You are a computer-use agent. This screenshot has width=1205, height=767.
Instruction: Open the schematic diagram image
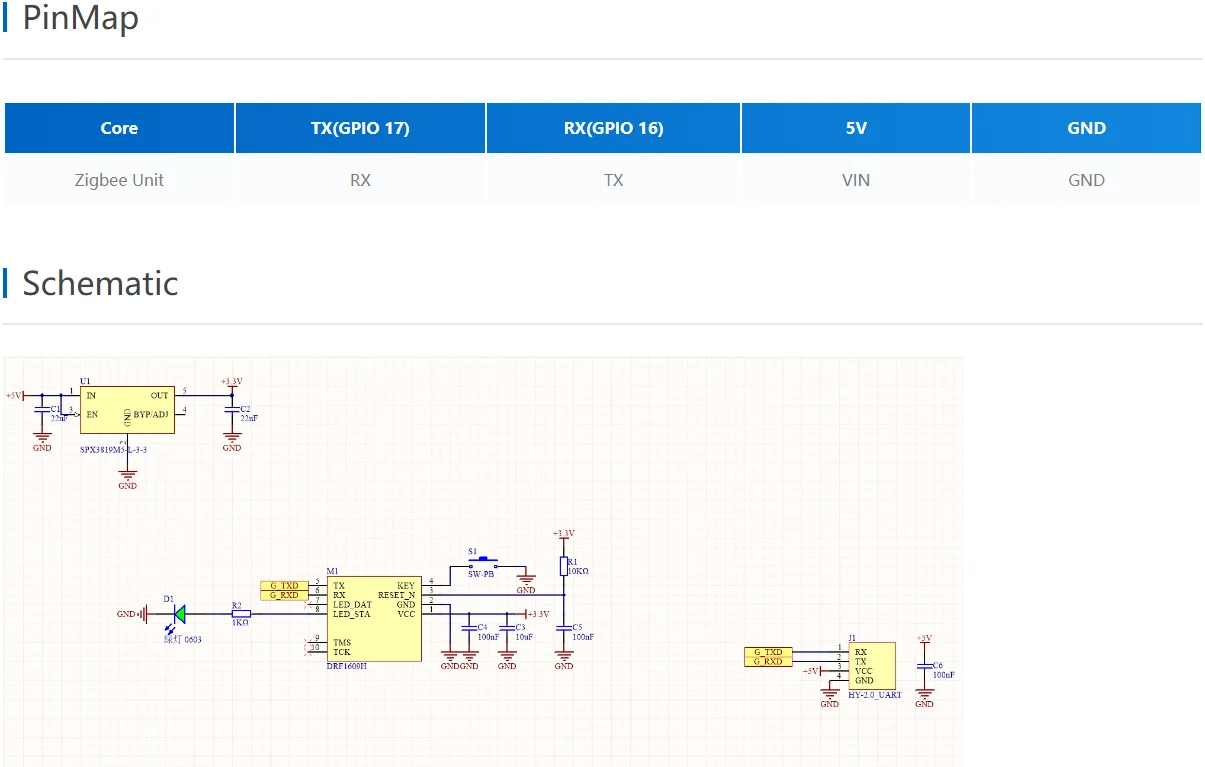click(x=483, y=562)
